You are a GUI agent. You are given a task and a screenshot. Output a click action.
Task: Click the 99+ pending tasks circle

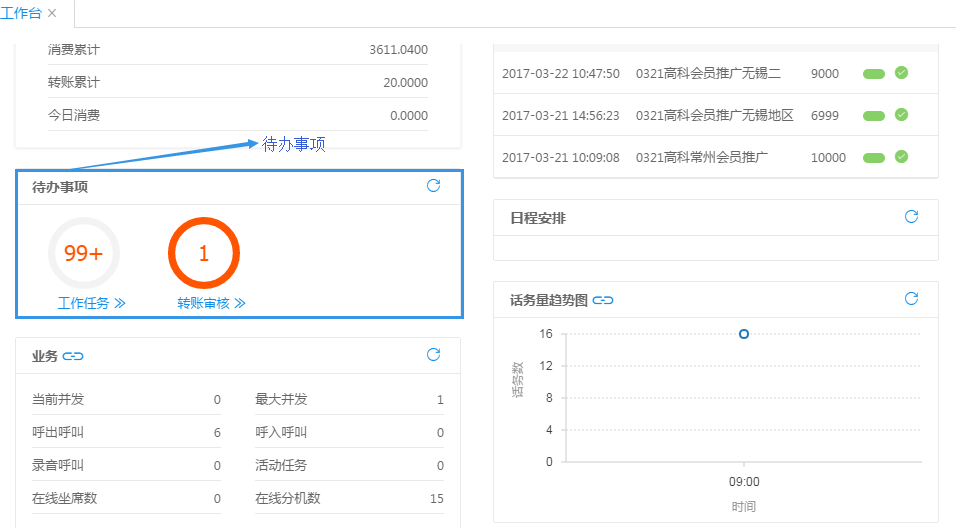pyautogui.click(x=84, y=253)
